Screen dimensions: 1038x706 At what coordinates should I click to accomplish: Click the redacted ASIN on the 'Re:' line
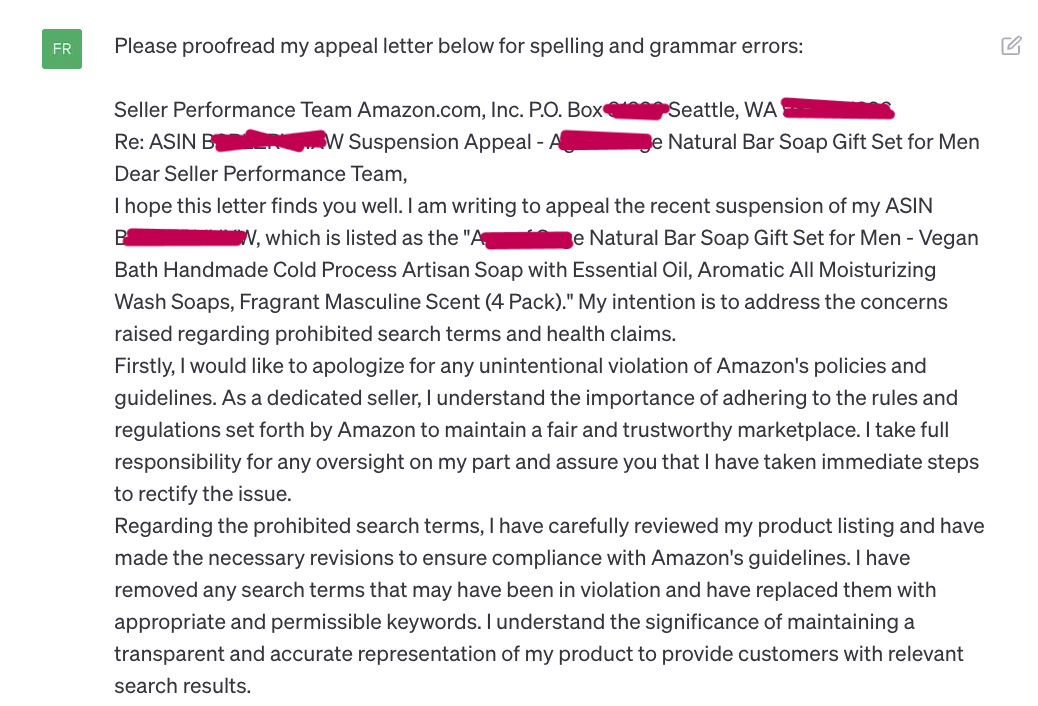click(268, 142)
